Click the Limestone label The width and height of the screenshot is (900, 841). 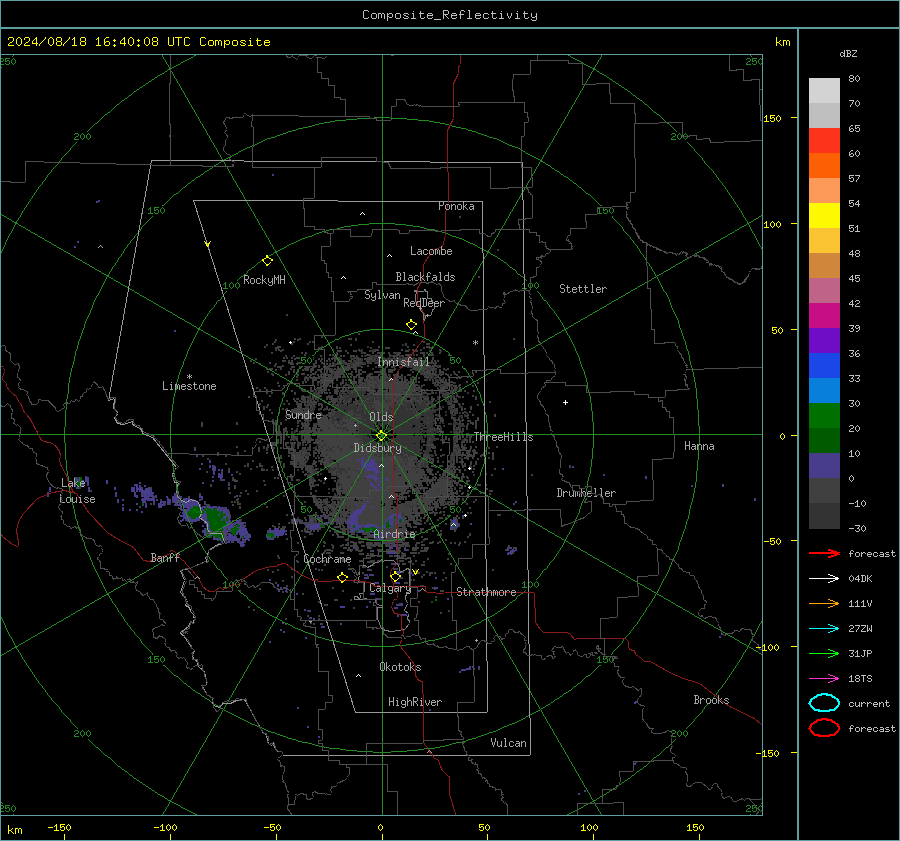[x=189, y=386]
